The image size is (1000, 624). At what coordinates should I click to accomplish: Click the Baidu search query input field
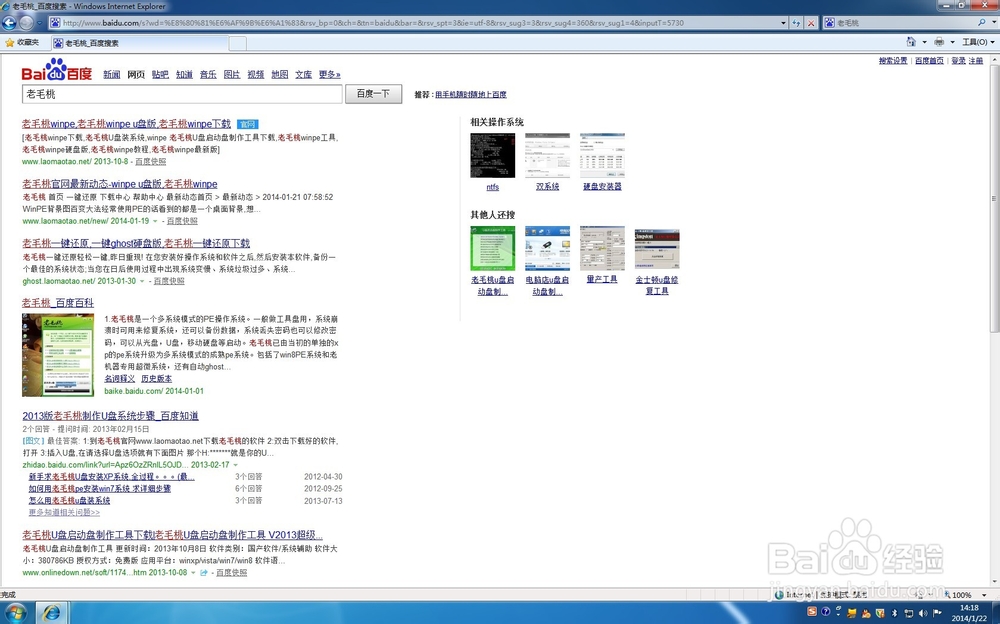[182, 94]
